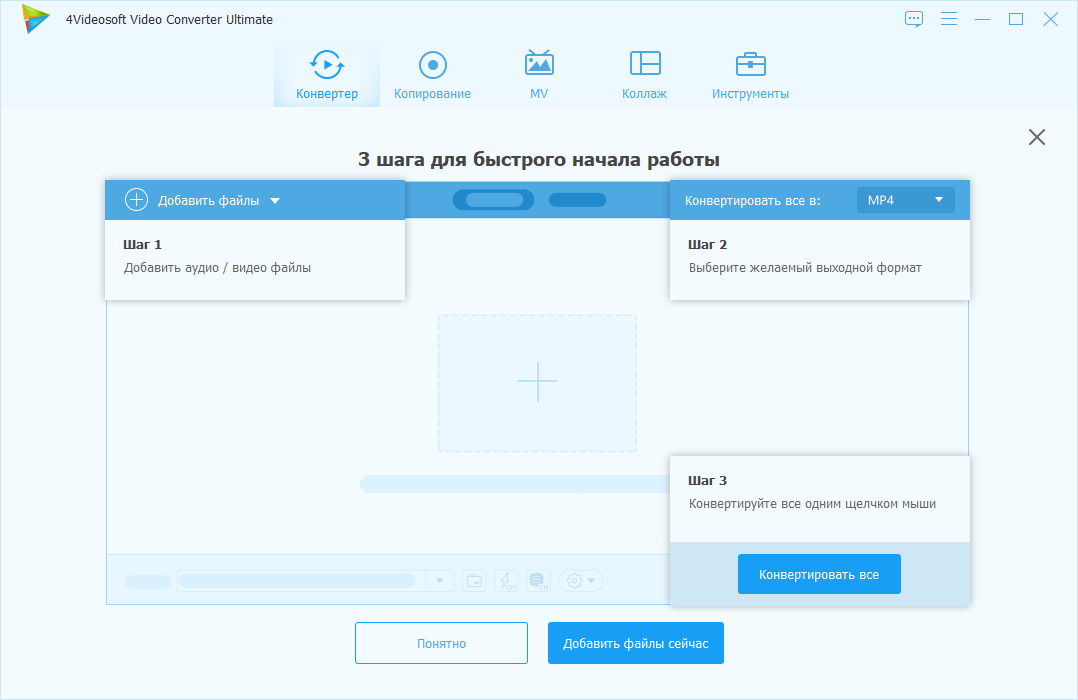Image resolution: width=1078 pixels, height=700 pixels.
Task: Close the quick start guide overlay
Action: [x=1037, y=137]
